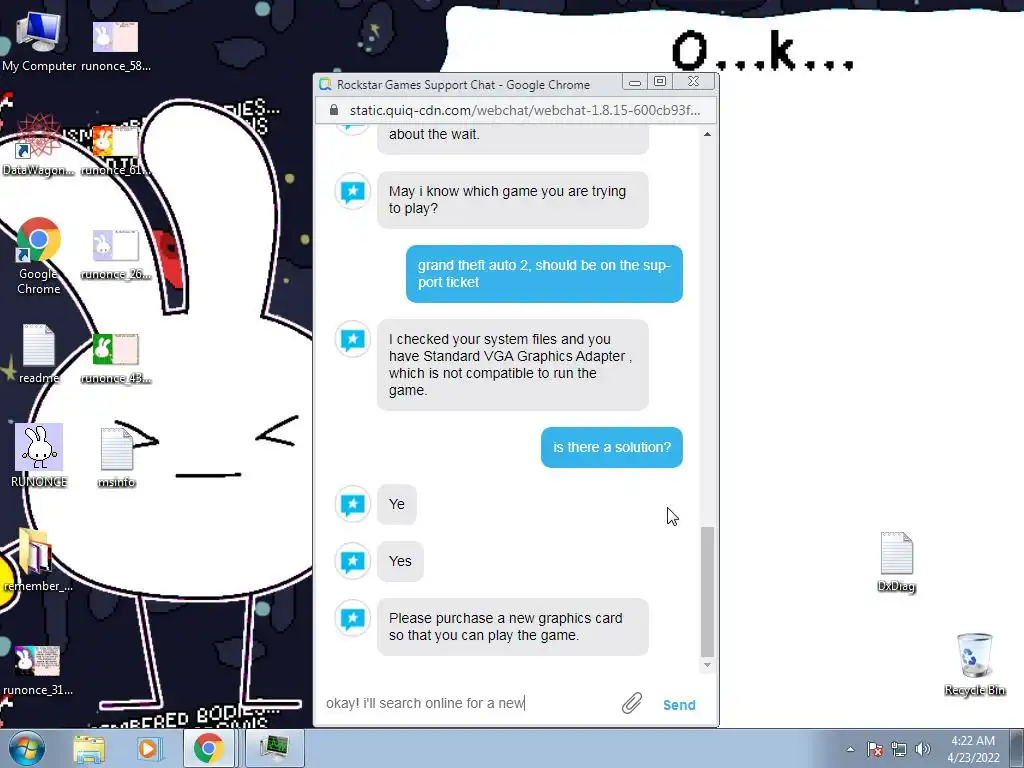Click the lock icon in Chrome address bar
The image size is (1024, 768).
[334, 110]
